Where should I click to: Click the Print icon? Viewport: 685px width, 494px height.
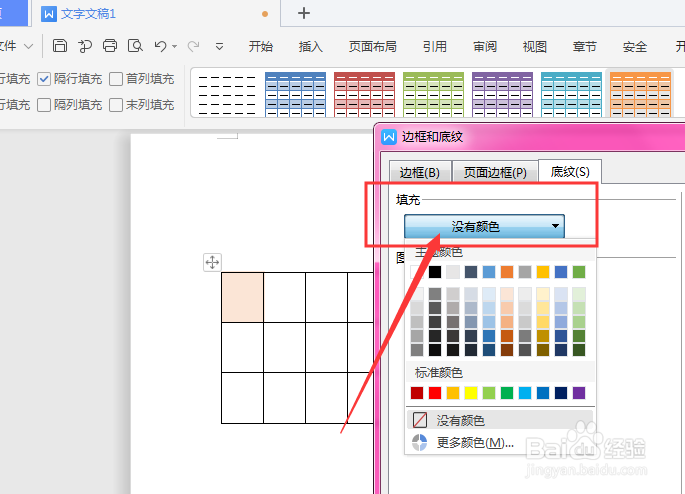pos(110,45)
